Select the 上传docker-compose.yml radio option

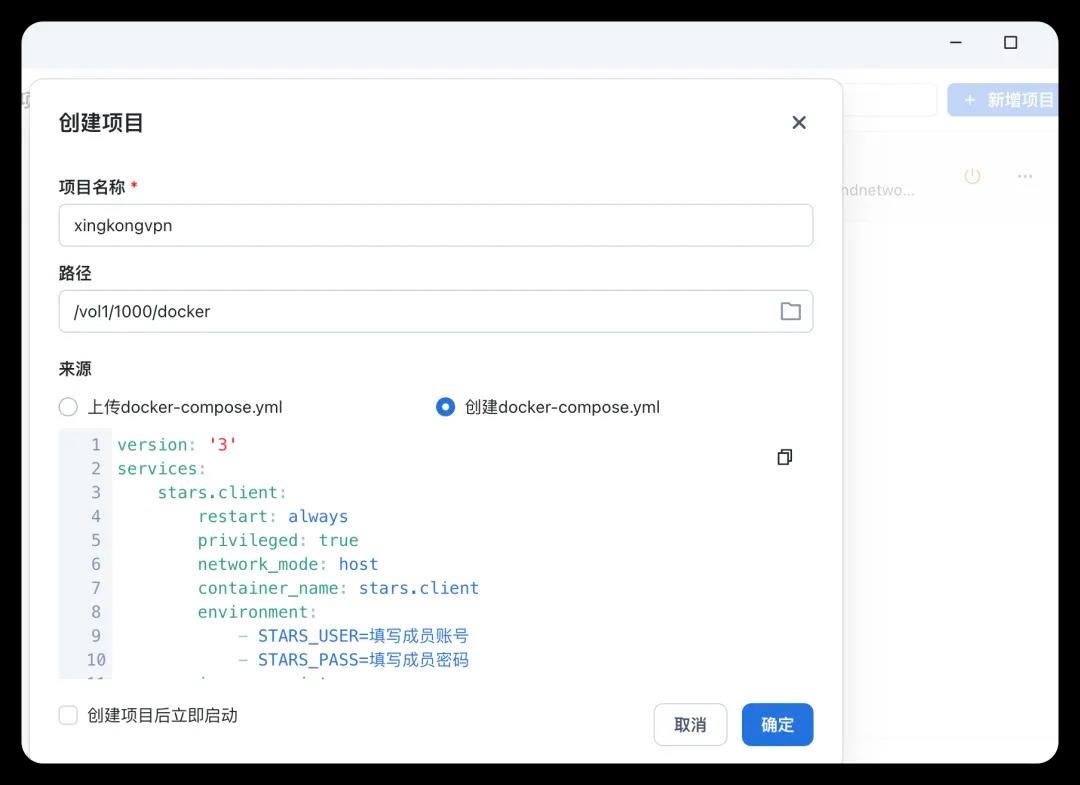[68, 407]
